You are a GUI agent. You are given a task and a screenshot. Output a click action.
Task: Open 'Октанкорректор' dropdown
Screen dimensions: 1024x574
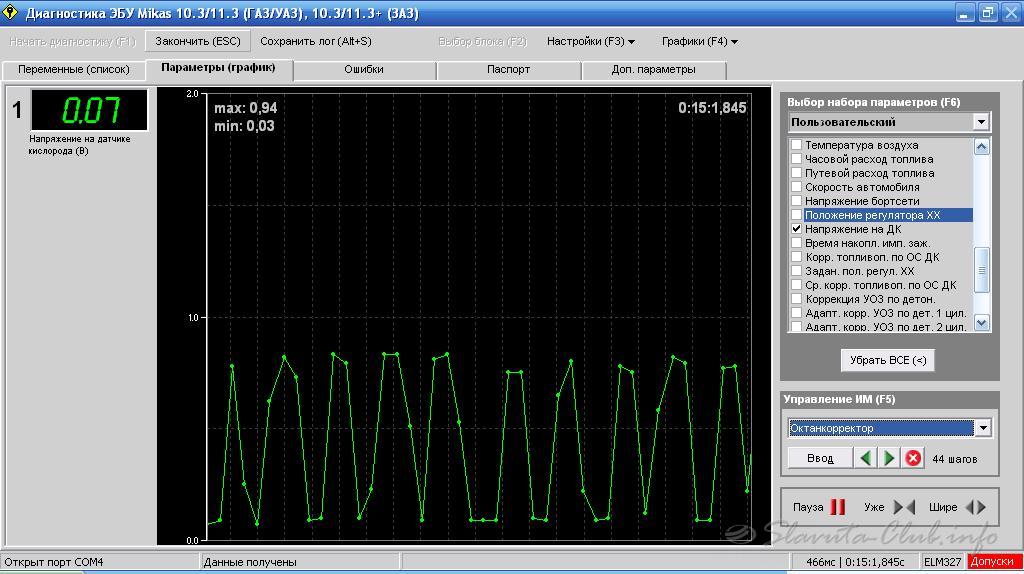983,428
